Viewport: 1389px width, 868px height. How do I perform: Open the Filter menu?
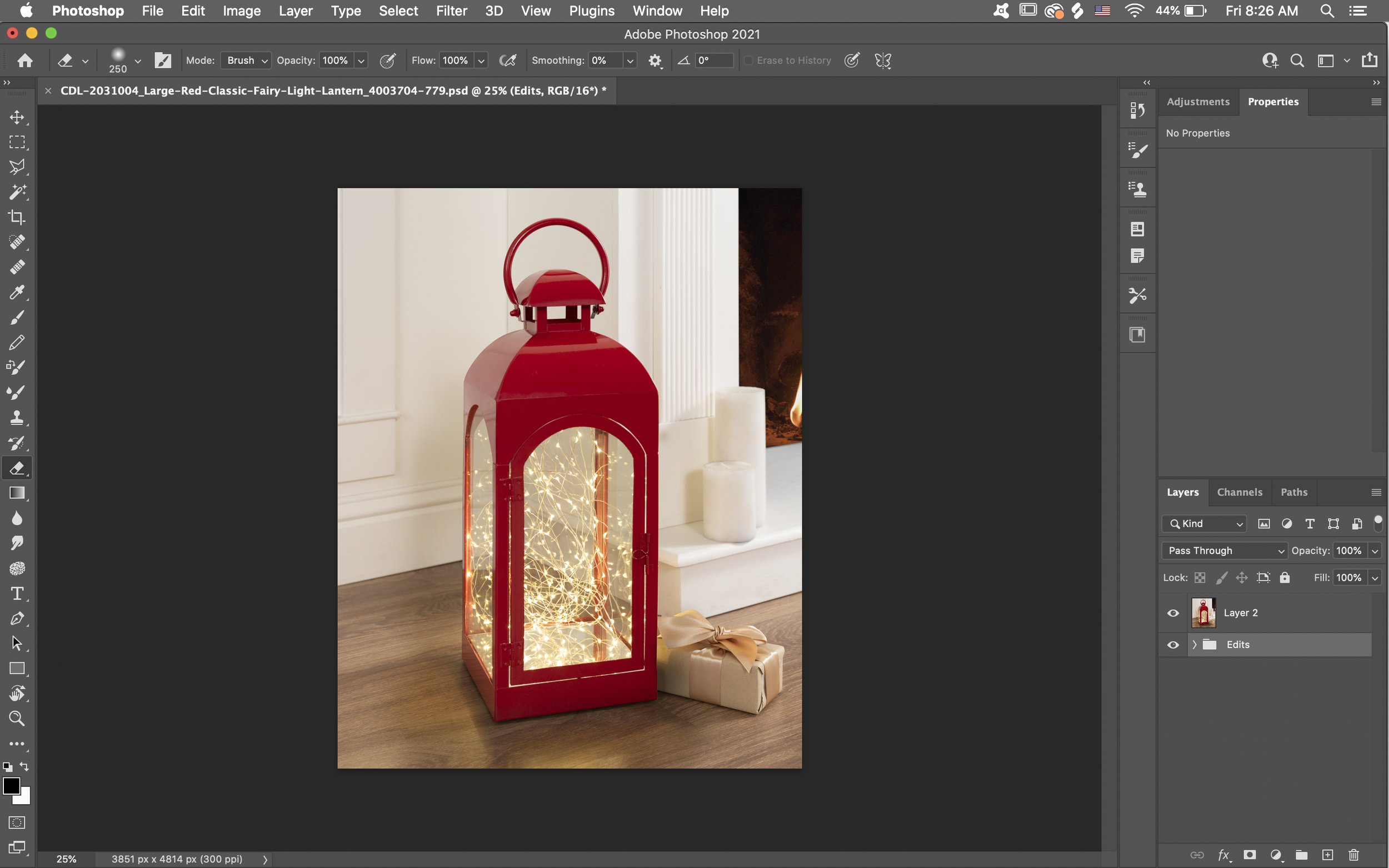click(x=451, y=11)
